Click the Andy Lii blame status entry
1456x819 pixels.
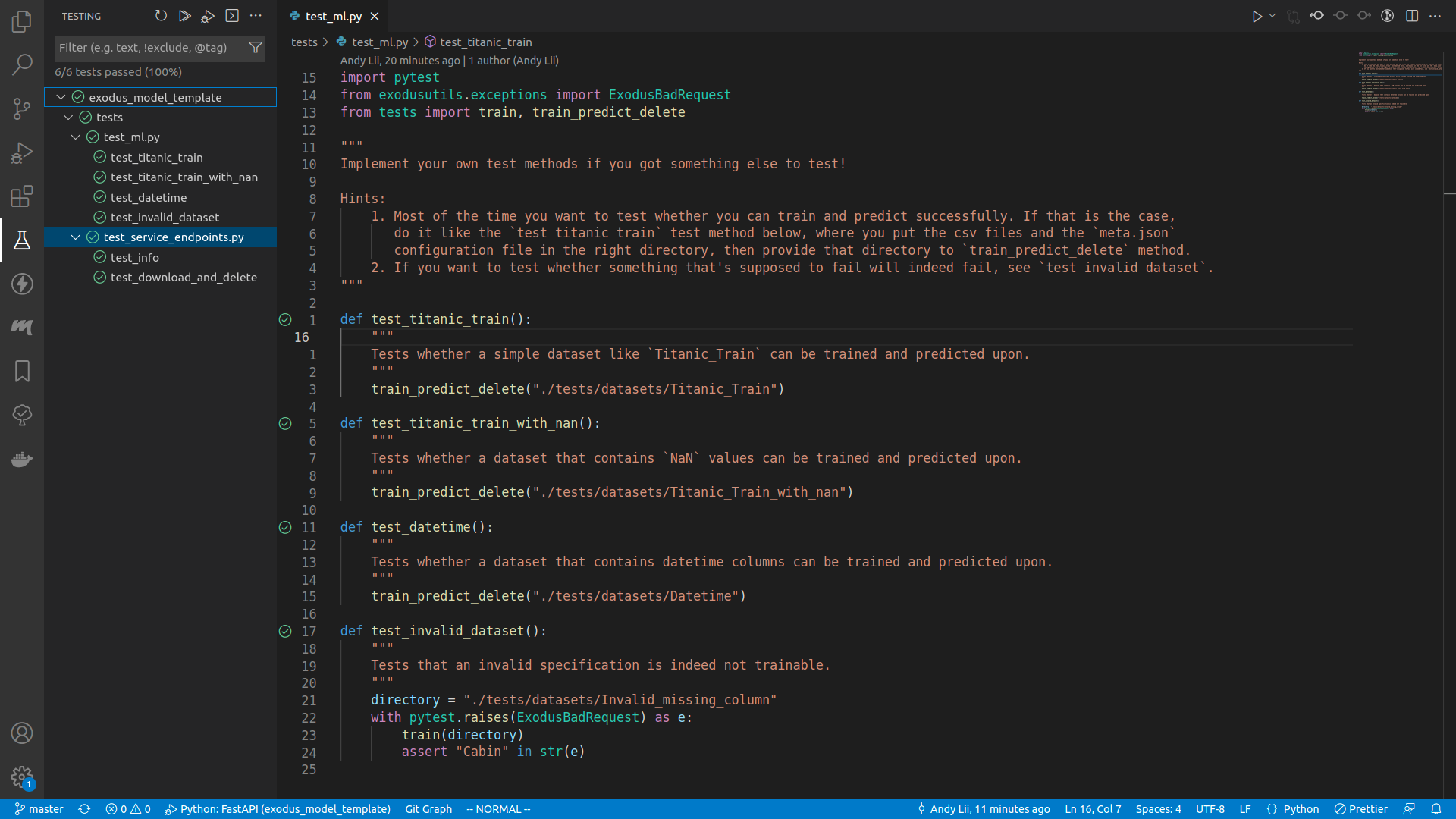(x=984, y=809)
